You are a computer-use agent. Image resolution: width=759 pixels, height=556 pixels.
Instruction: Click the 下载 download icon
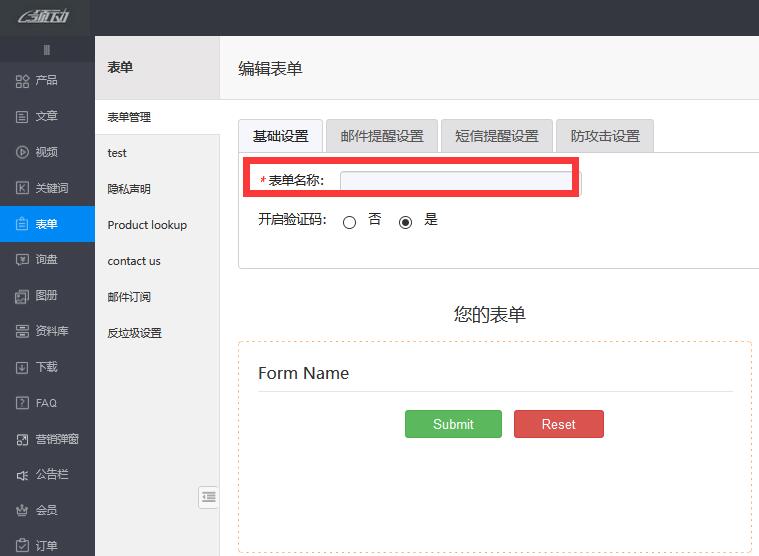coord(22,367)
